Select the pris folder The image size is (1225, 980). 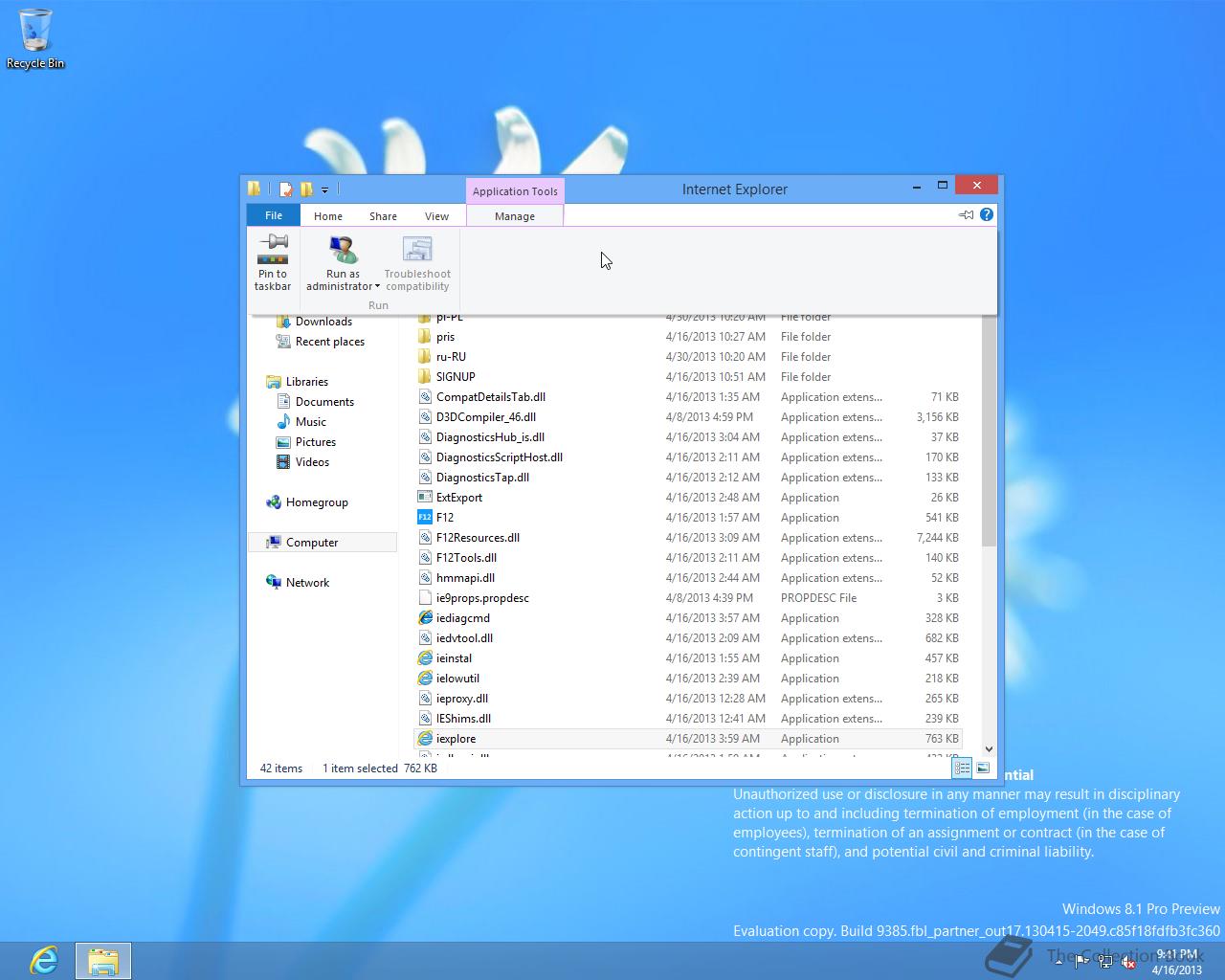tap(687, 337)
